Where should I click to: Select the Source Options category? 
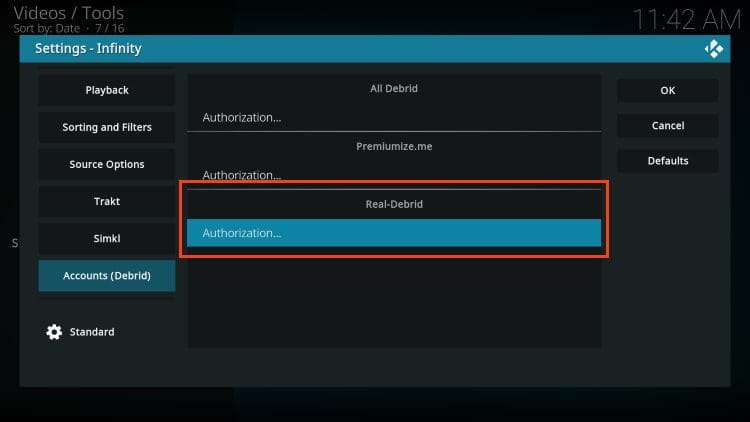click(x=107, y=164)
